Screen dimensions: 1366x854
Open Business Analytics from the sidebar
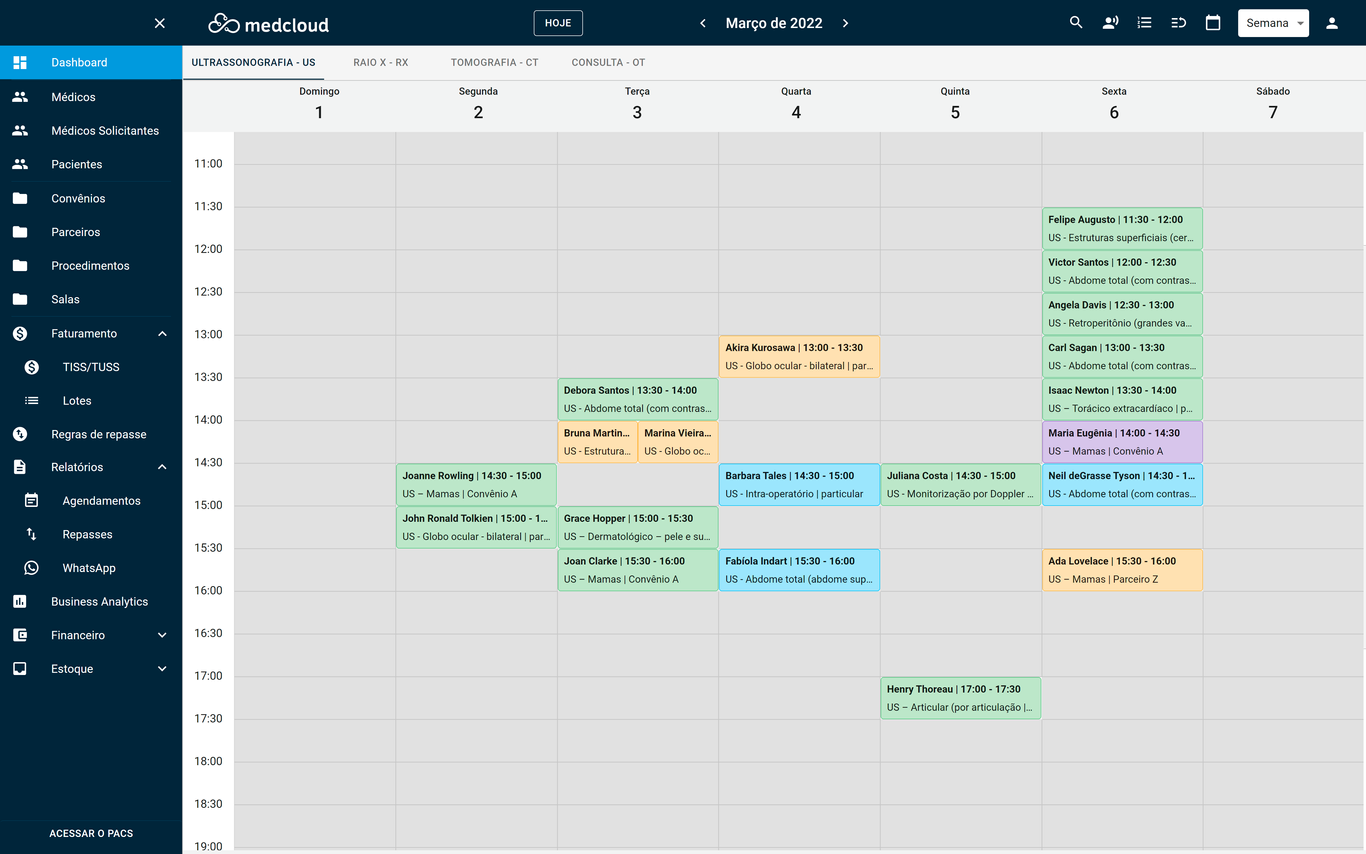[99, 602]
